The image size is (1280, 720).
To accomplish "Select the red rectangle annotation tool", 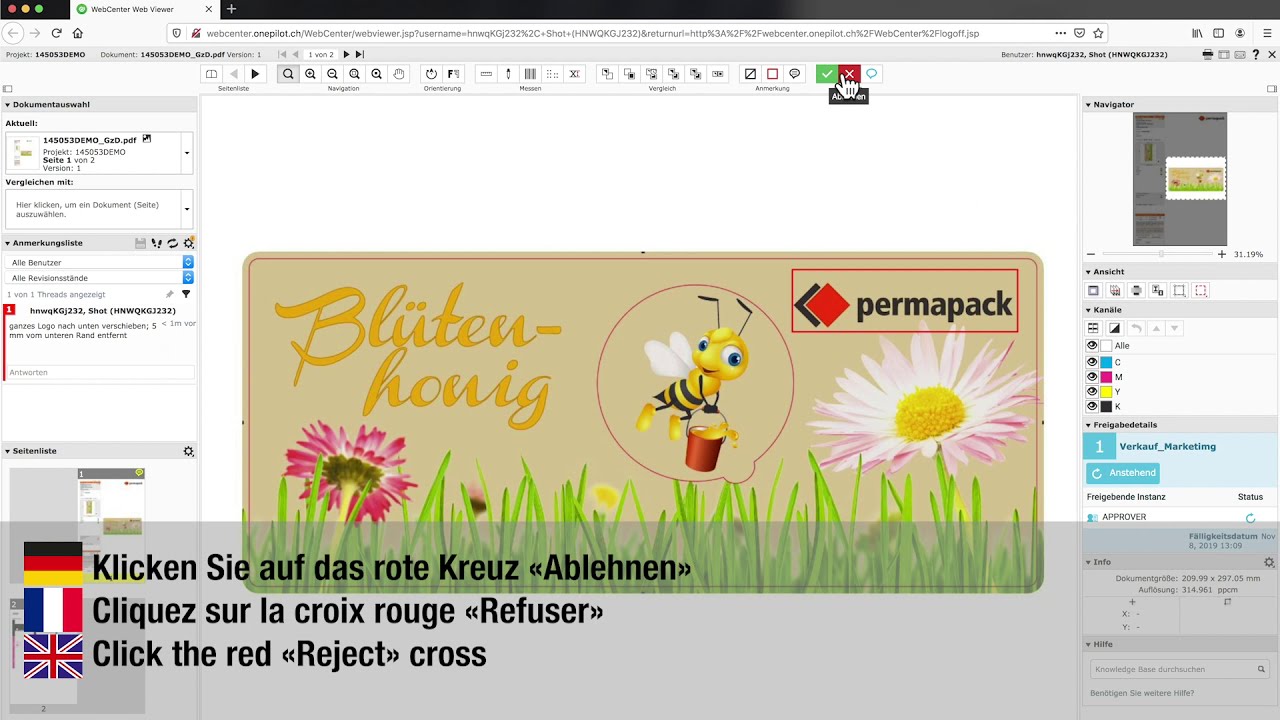I will click(772, 74).
